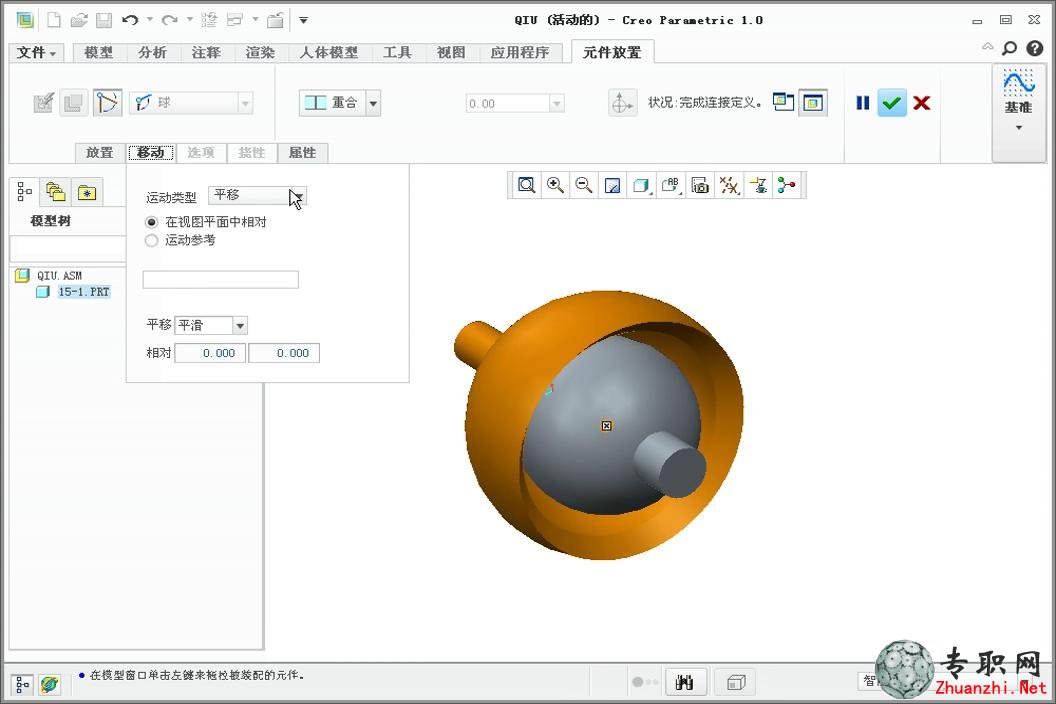Image resolution: width=1056 pixels, height=704 pixels.
Task: Open quick access toolbar customize arrow
Action: 304,20
